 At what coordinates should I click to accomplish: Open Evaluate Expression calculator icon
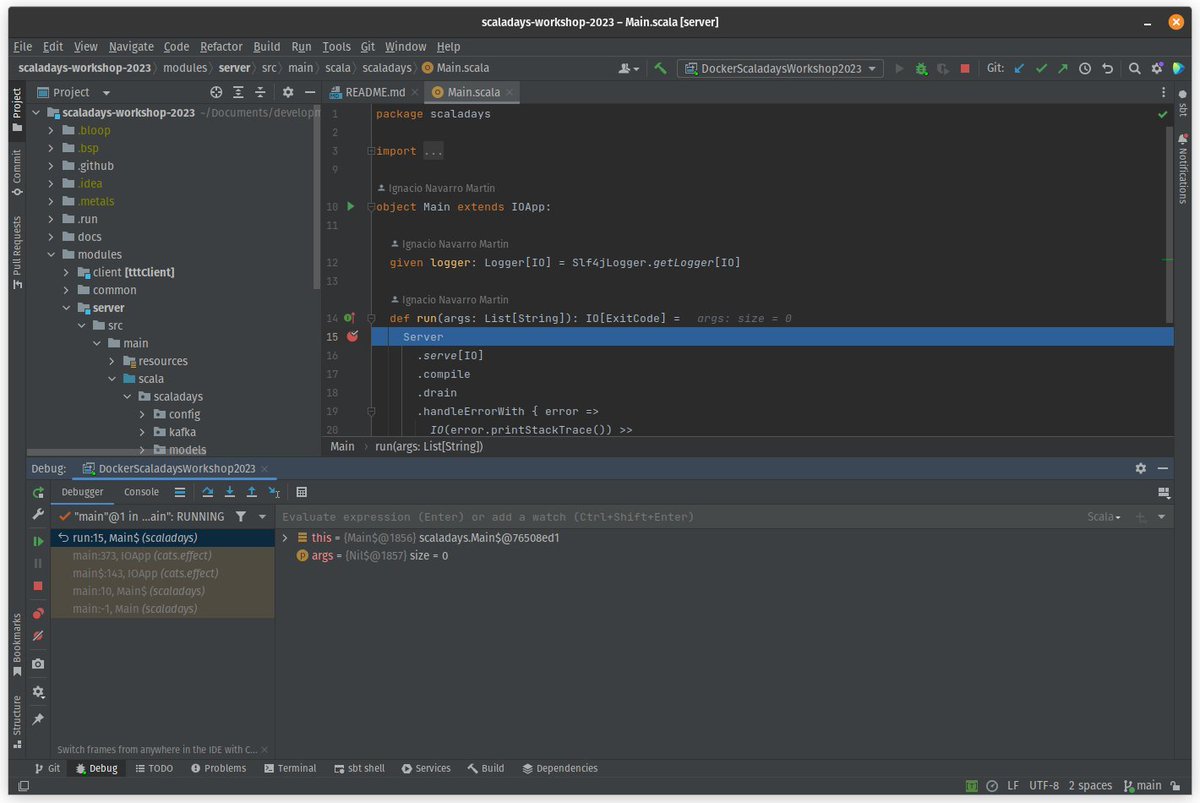click(302, 492)
